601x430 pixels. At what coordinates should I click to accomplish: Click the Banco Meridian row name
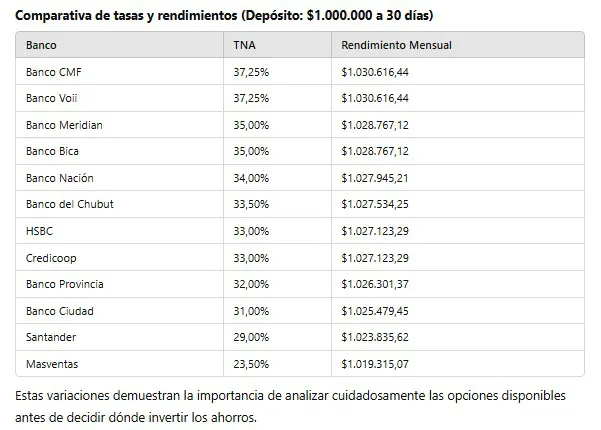point(64,125)
